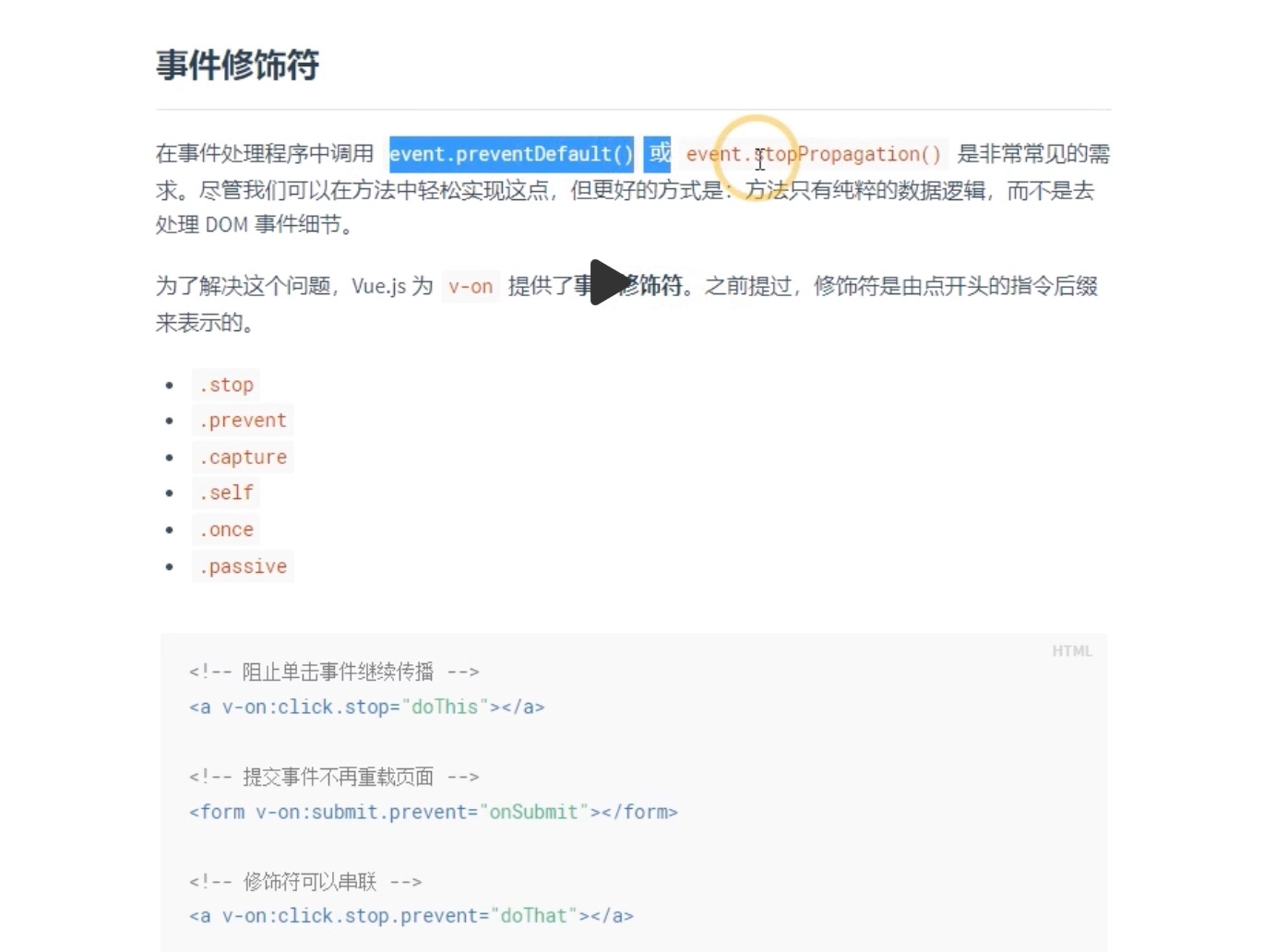Select the .once modifier list item
Screen dimensions: 1264x952
(x=226, y=530)
